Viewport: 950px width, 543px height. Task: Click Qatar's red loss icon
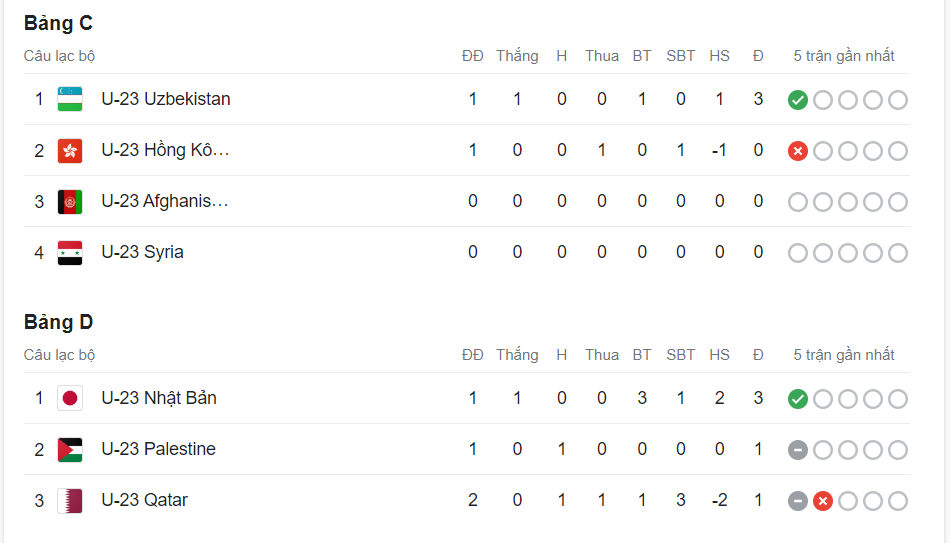tap(822, 500)
